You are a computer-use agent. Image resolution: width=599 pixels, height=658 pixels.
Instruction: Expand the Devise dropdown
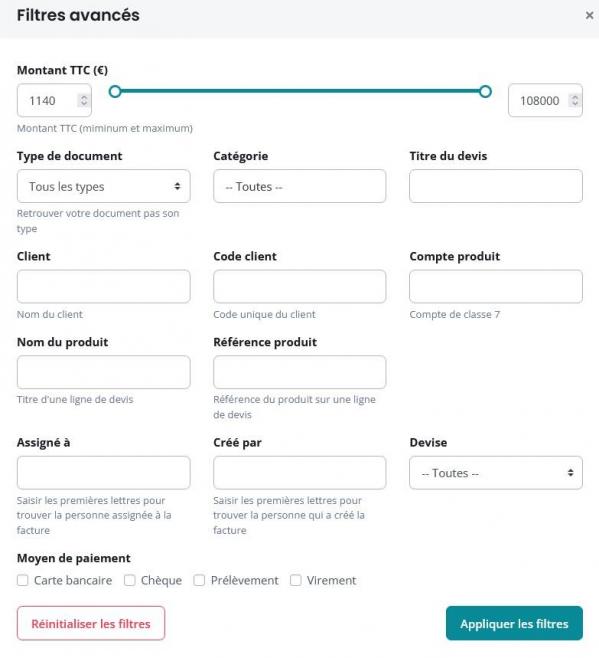click(496, 473)
